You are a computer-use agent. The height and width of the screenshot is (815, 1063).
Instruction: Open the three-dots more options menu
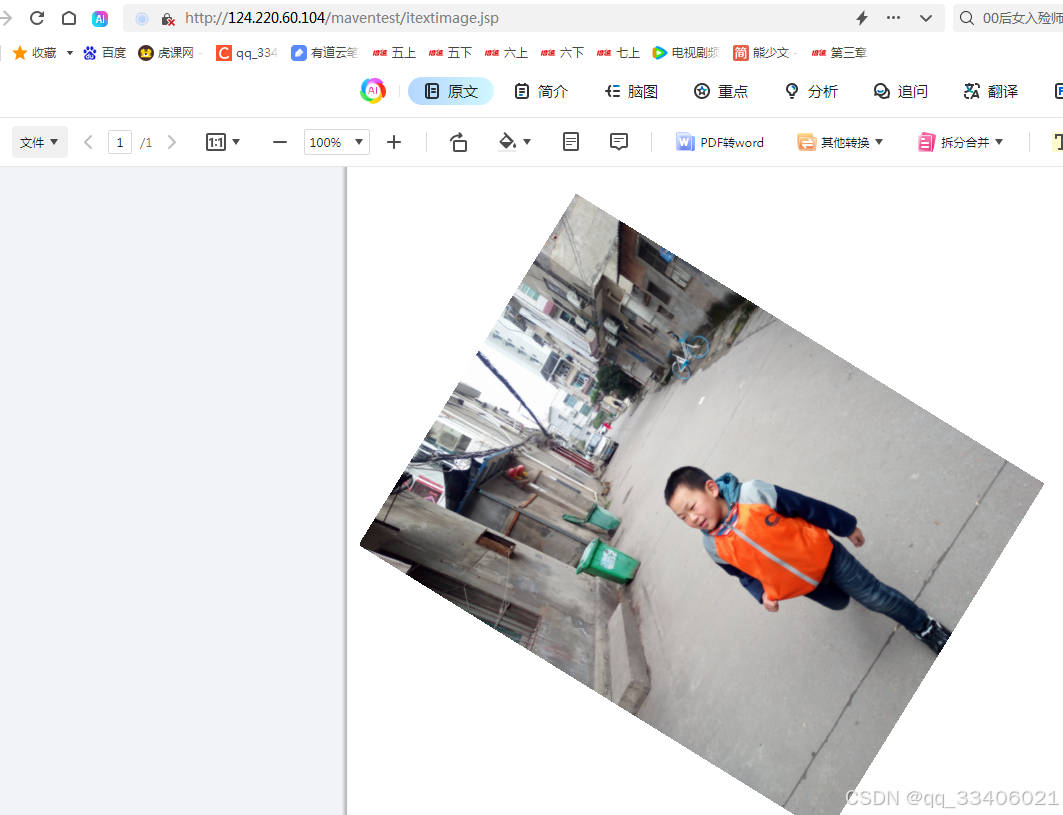tap(894, 18)
